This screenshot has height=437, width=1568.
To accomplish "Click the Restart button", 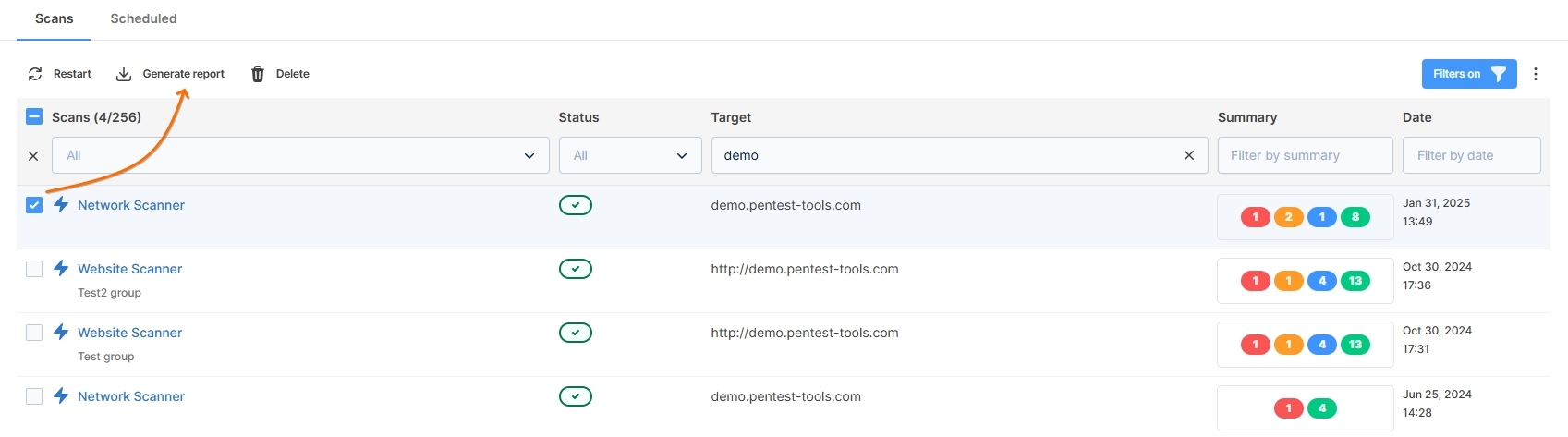I will point(60,74).
